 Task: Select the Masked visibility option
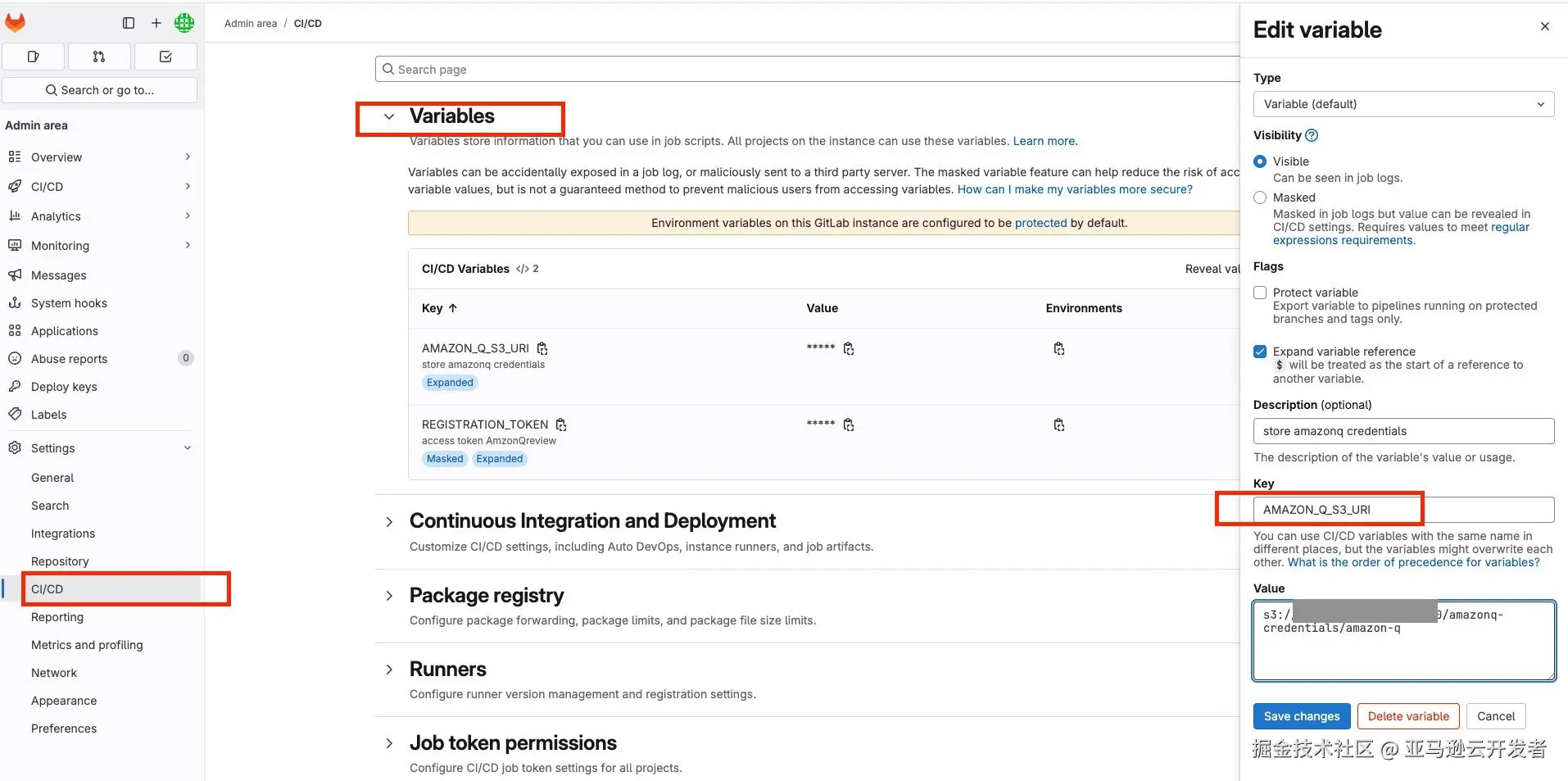click(1260, 198)
